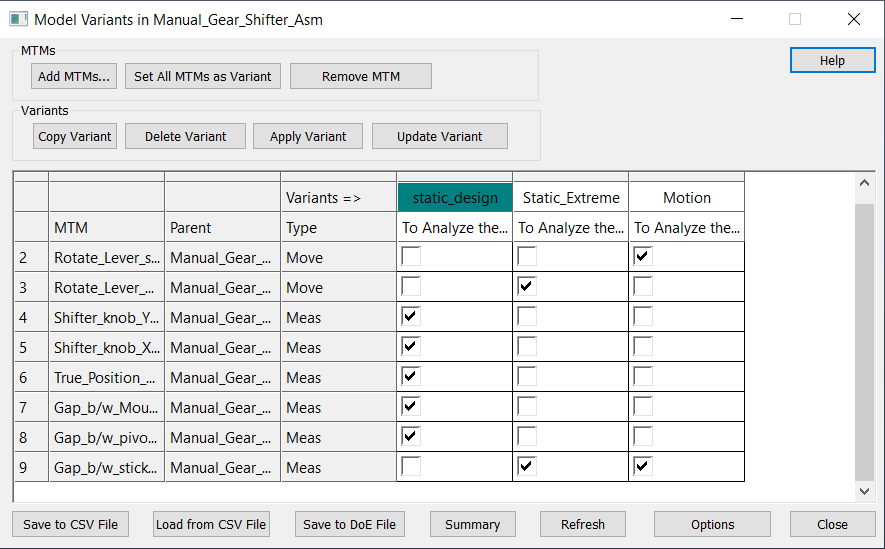This screenshot has width=885, height=549.
Task: Click the Apply Variant button
Action: [x=308, y=137]
